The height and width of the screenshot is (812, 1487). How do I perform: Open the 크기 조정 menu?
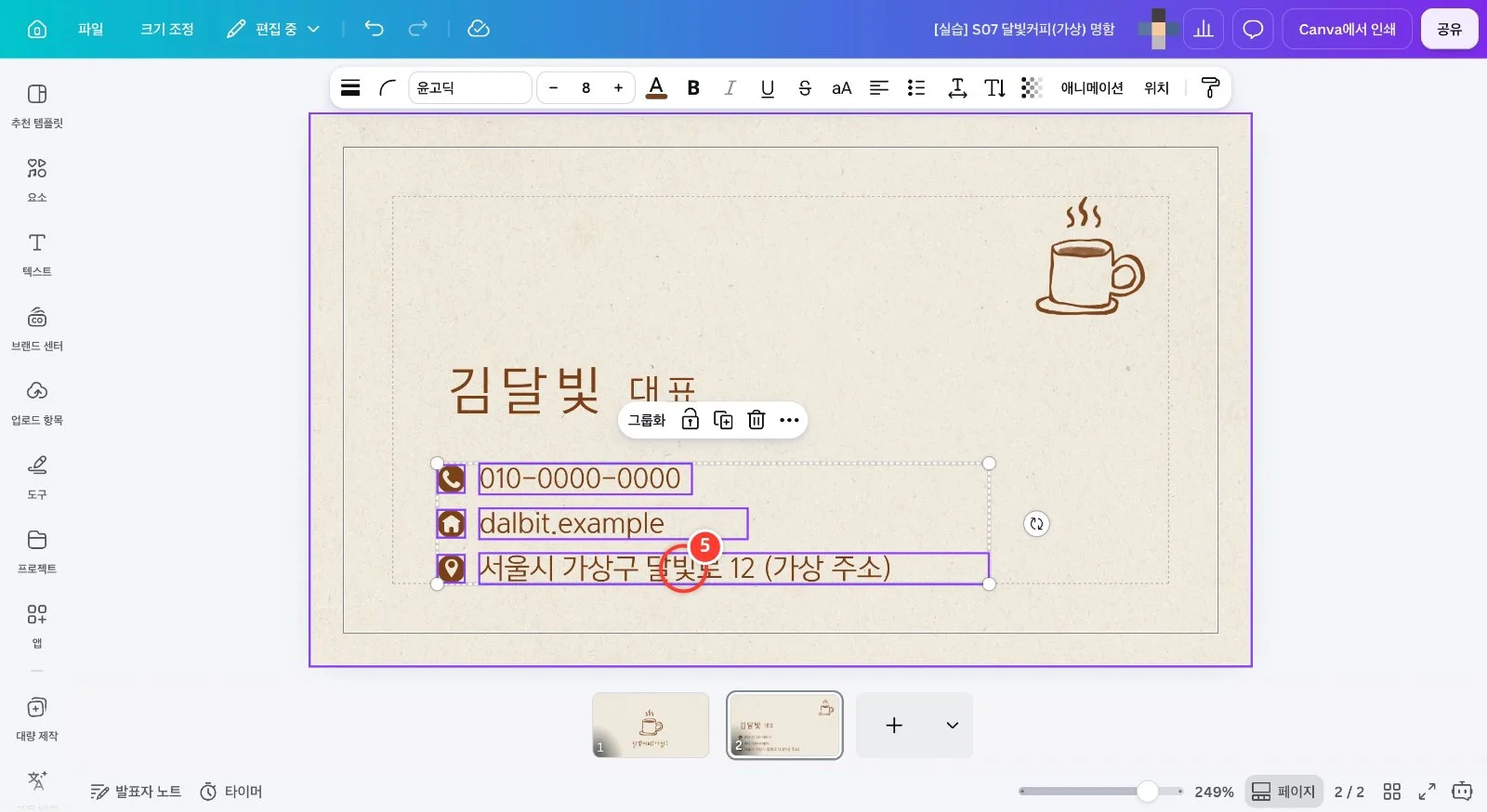click(167, 29)
